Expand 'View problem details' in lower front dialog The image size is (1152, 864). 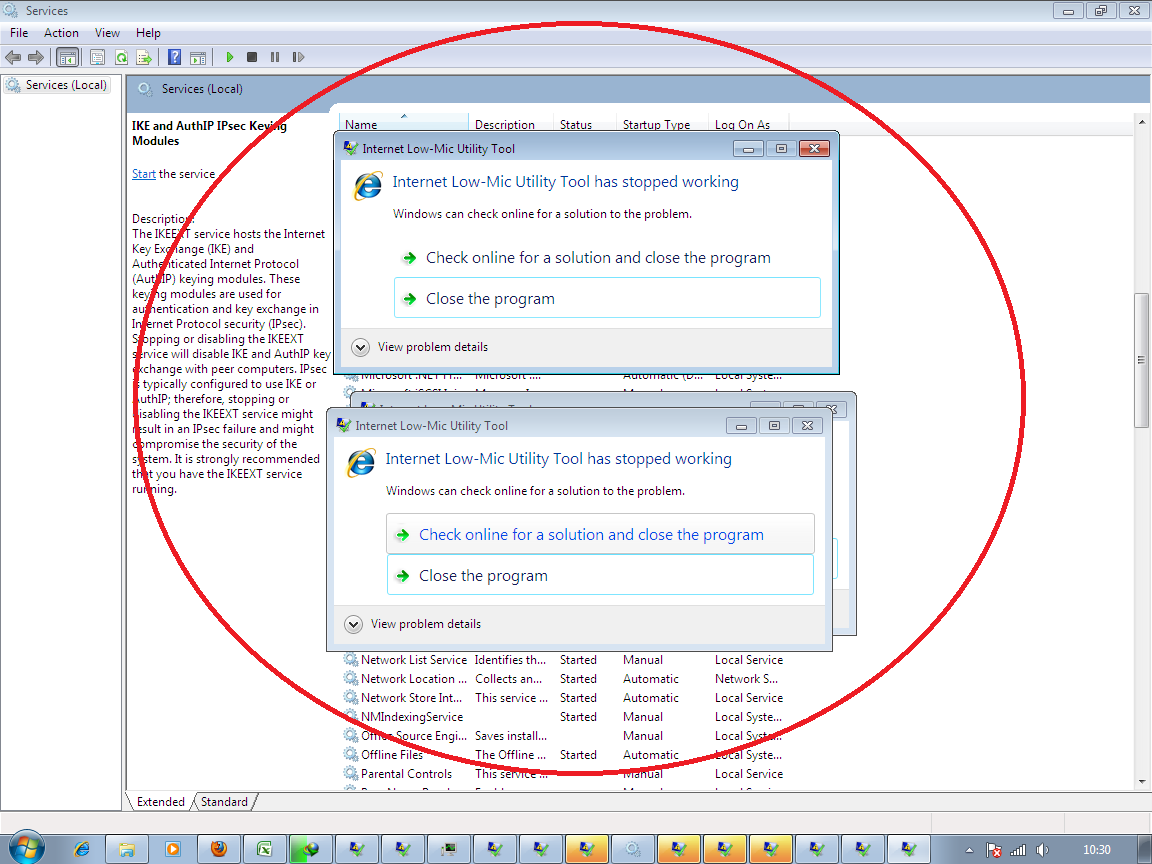coord(413,624)
